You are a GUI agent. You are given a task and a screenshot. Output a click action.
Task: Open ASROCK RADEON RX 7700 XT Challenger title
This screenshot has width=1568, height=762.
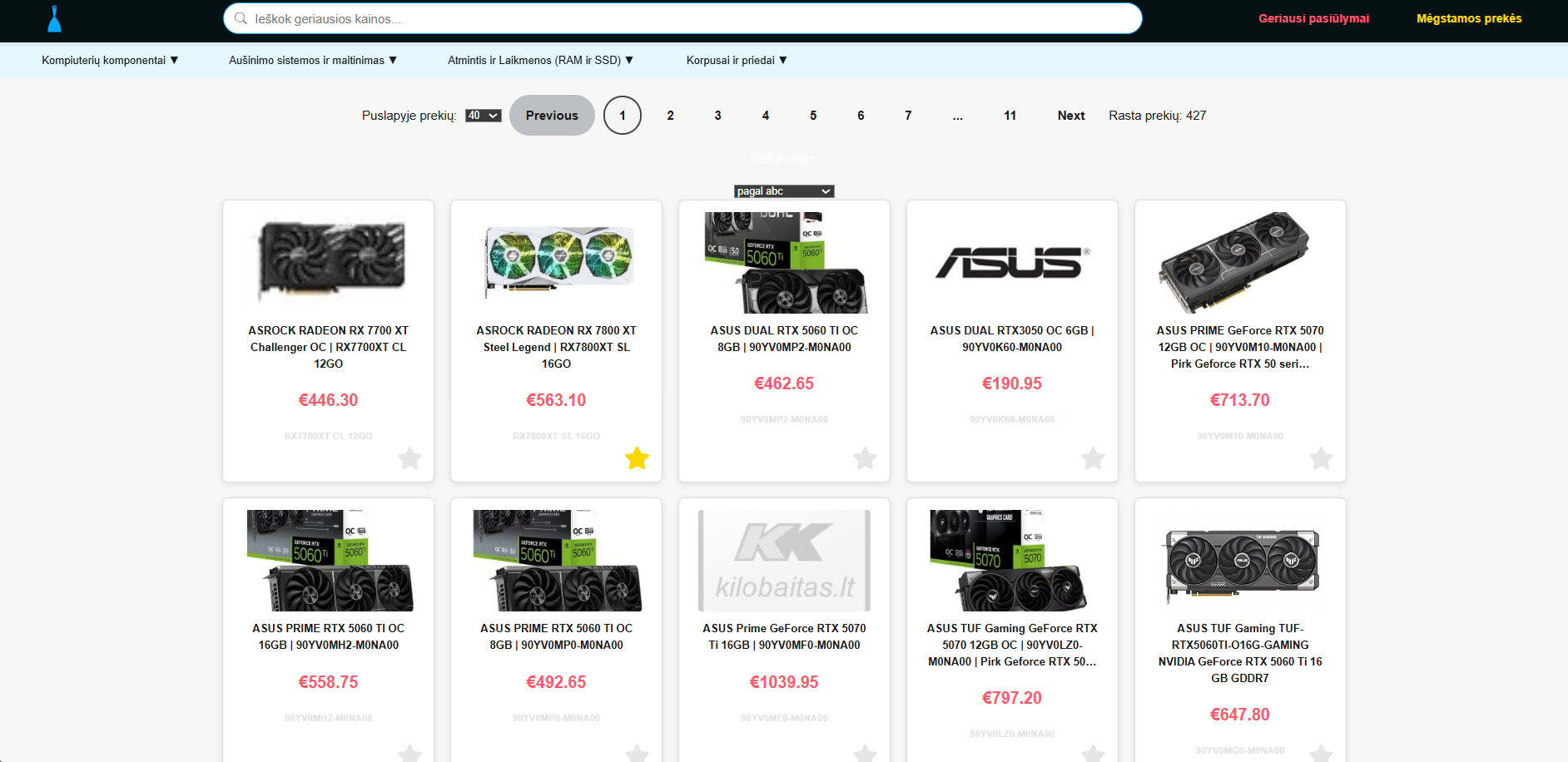[328, 347]
